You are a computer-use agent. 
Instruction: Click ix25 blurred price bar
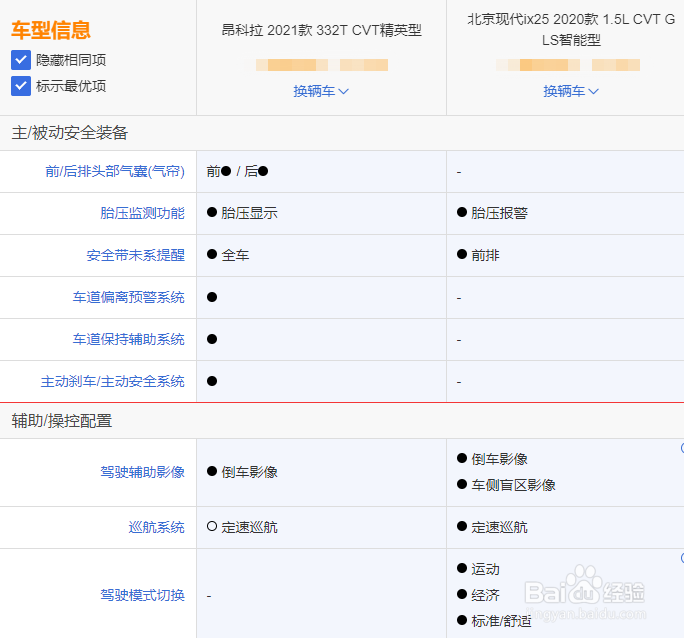point(568,65)
